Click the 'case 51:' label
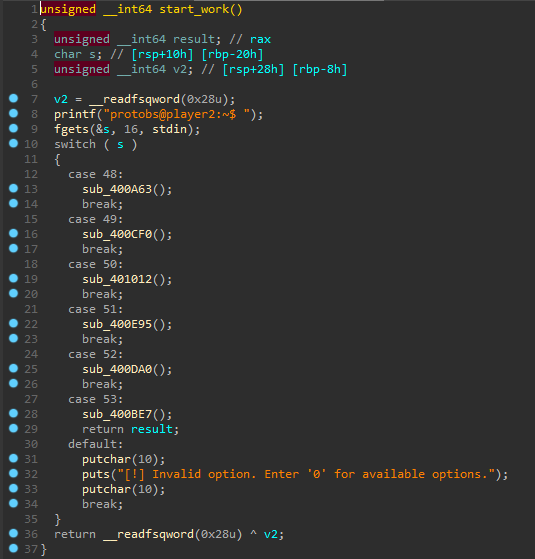This screenshot has width=535, height=559. click(96, 309)
